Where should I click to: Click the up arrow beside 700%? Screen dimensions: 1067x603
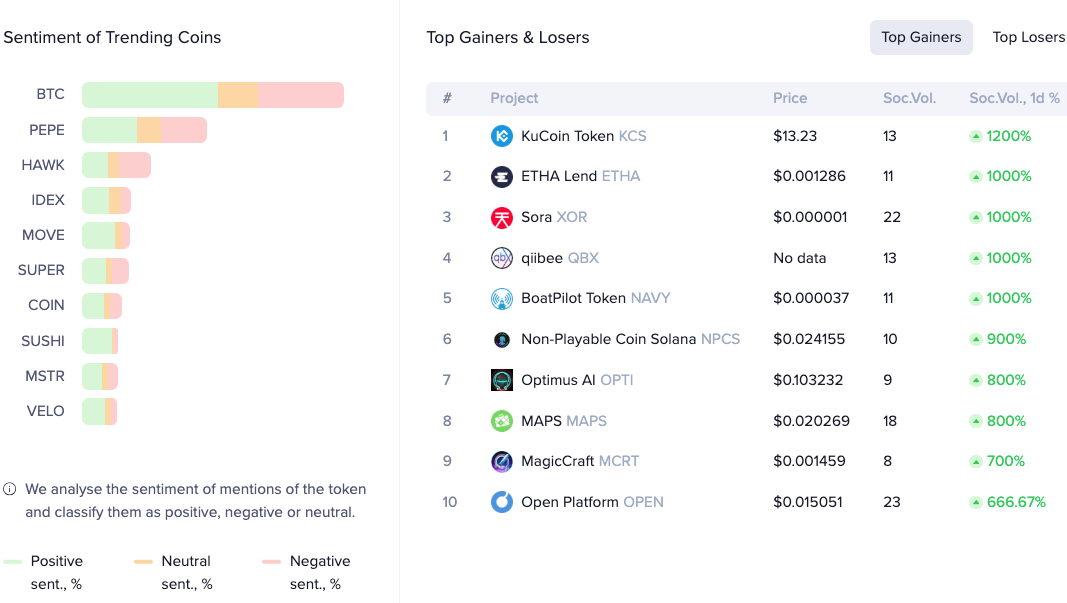[976, 461]
